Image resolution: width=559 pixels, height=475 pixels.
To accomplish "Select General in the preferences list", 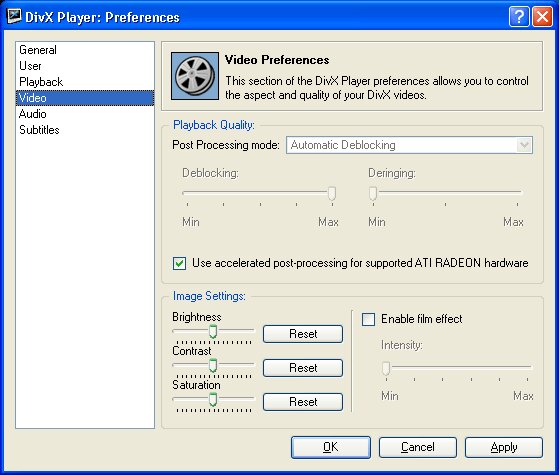I will click(38, 50).
